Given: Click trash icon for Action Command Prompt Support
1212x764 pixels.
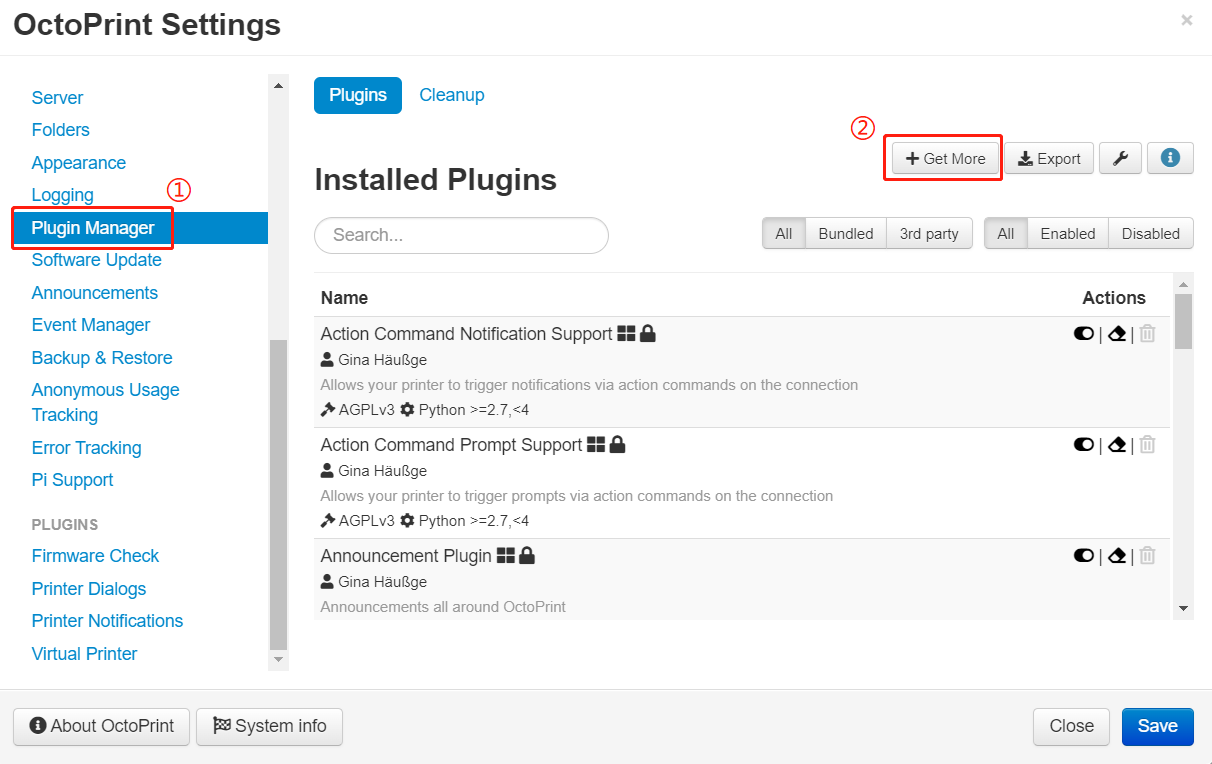Looking at the screenshot, I should (1148, 445).
